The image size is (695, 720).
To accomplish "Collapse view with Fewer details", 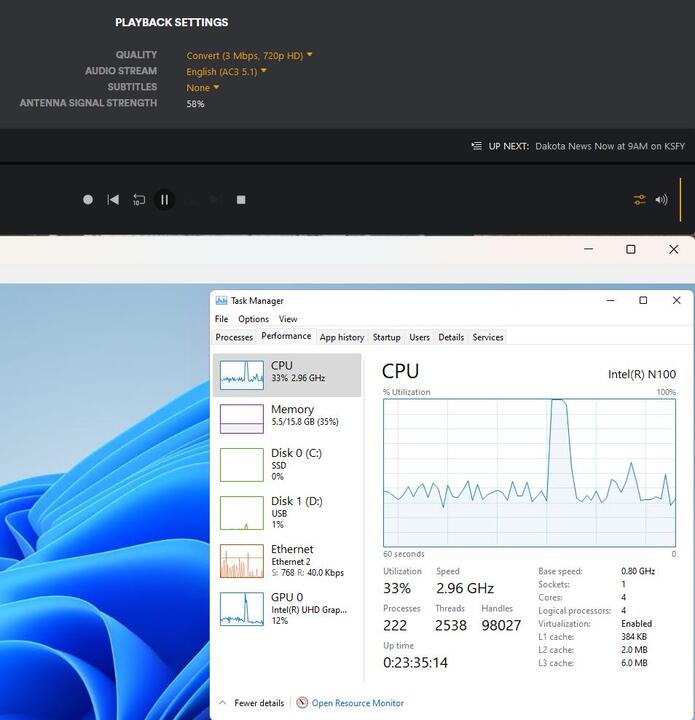I will 252,703.
